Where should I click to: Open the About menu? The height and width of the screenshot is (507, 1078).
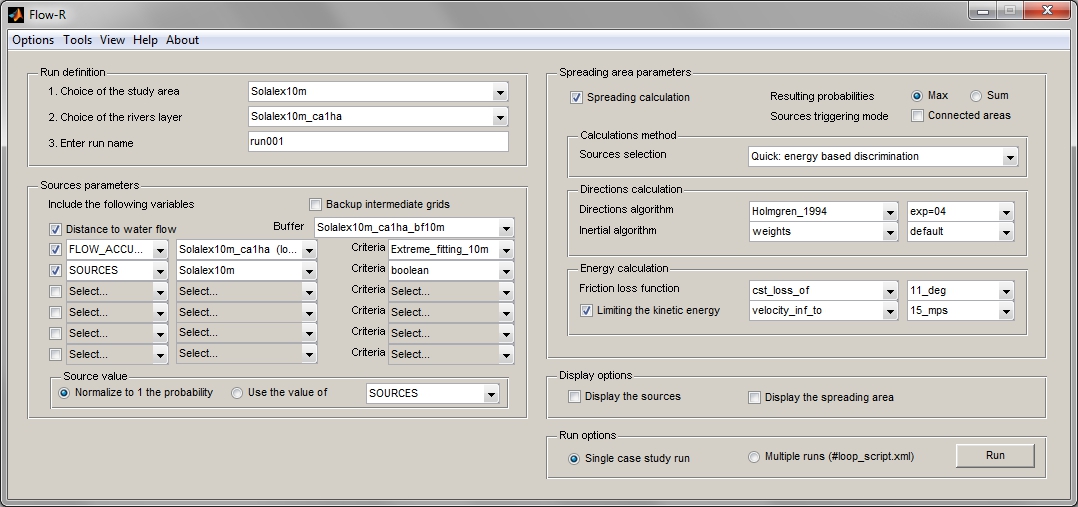coord(182,40)
